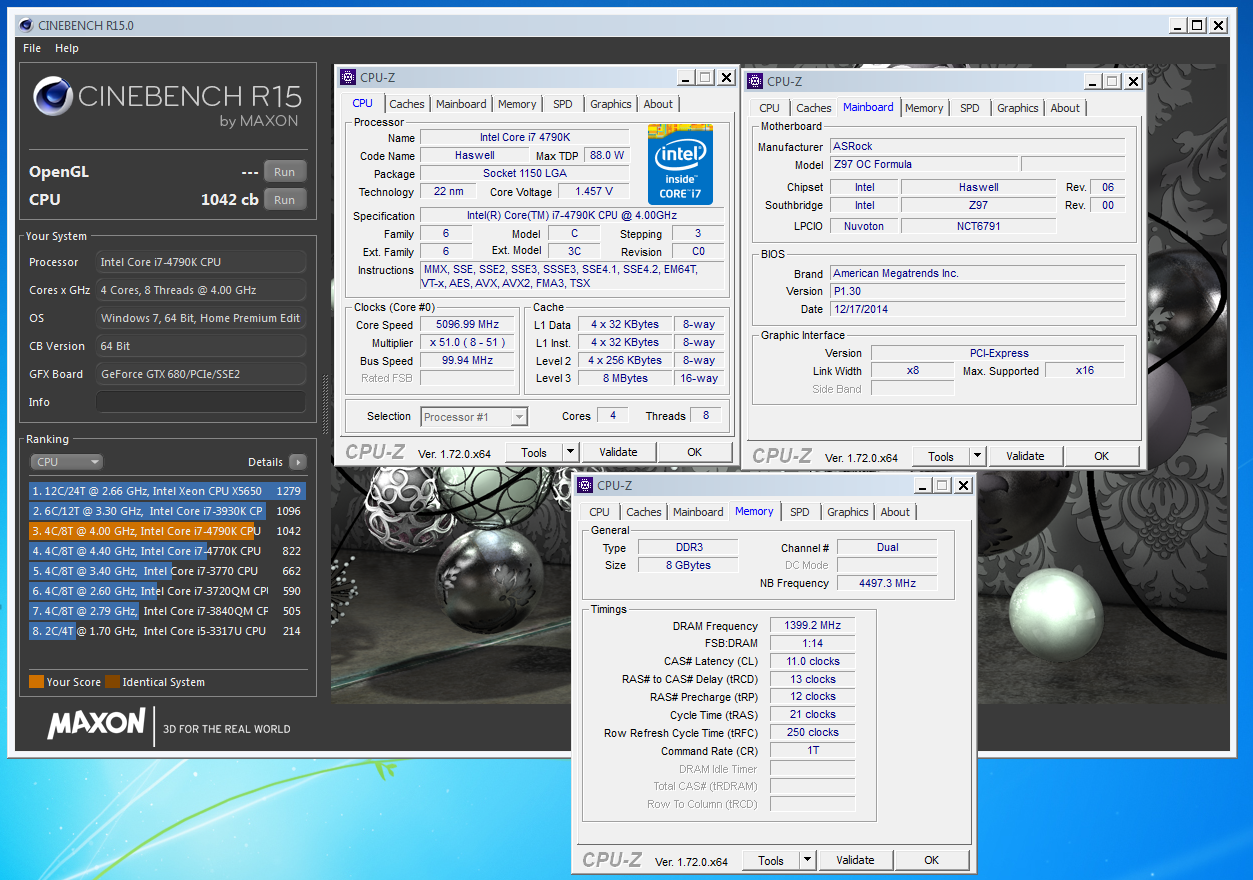Switch to Mainboard tab in CPU-Z CPU window
Screen dimensions: 1253x880
[461, 104]
